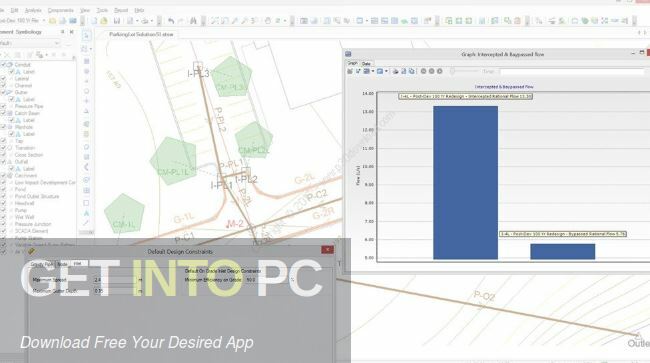Click the Copy icon in Graph toolbar
This screenshot has height=363, width=650.
tap(411, 71)
